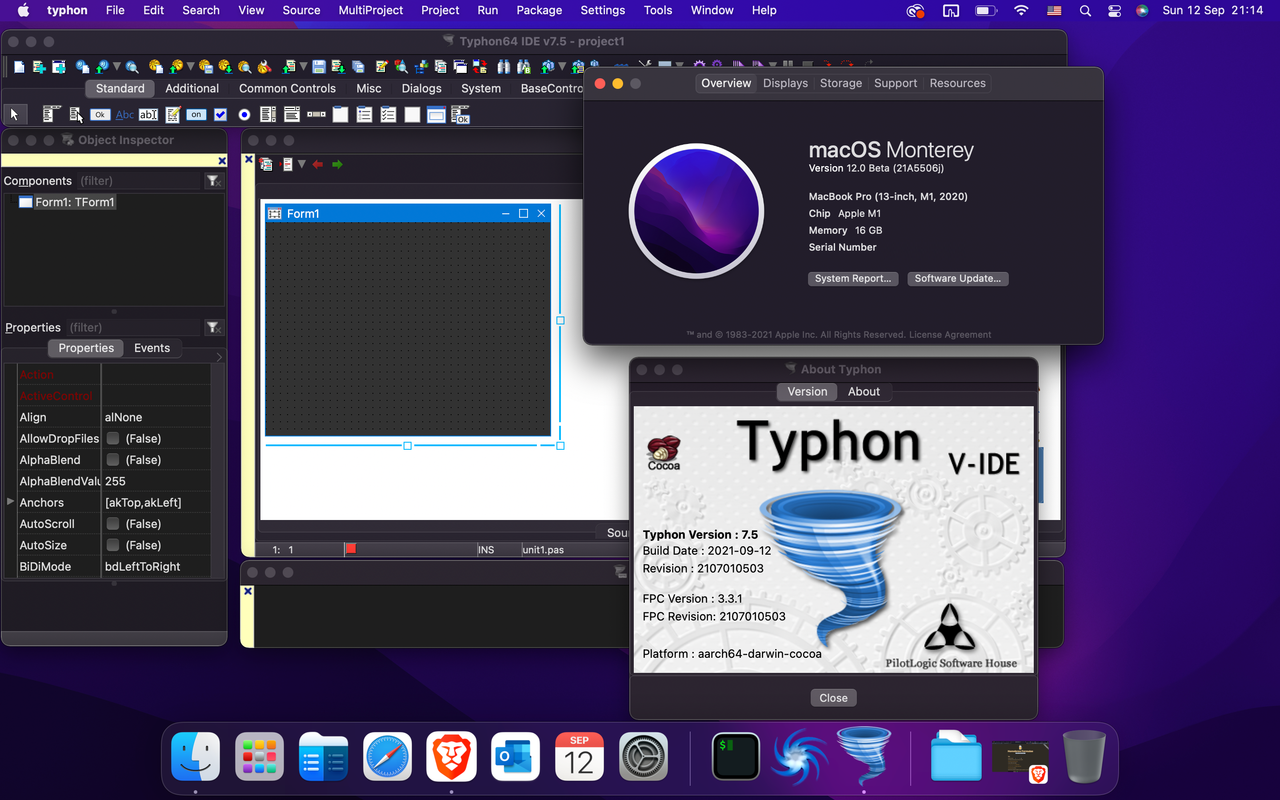Open Brave browser from the Dock

tap(451, 756)
